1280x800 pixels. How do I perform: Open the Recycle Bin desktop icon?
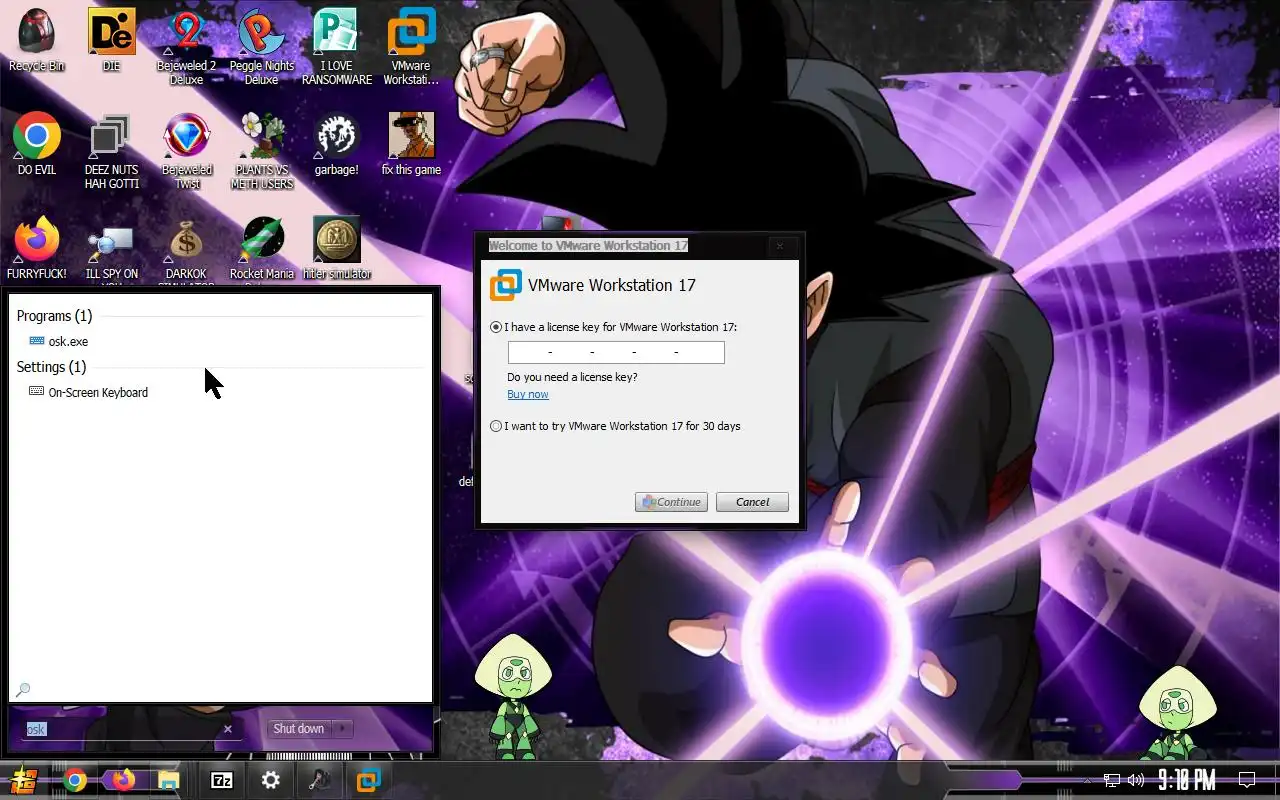click(x=37, y=40)
